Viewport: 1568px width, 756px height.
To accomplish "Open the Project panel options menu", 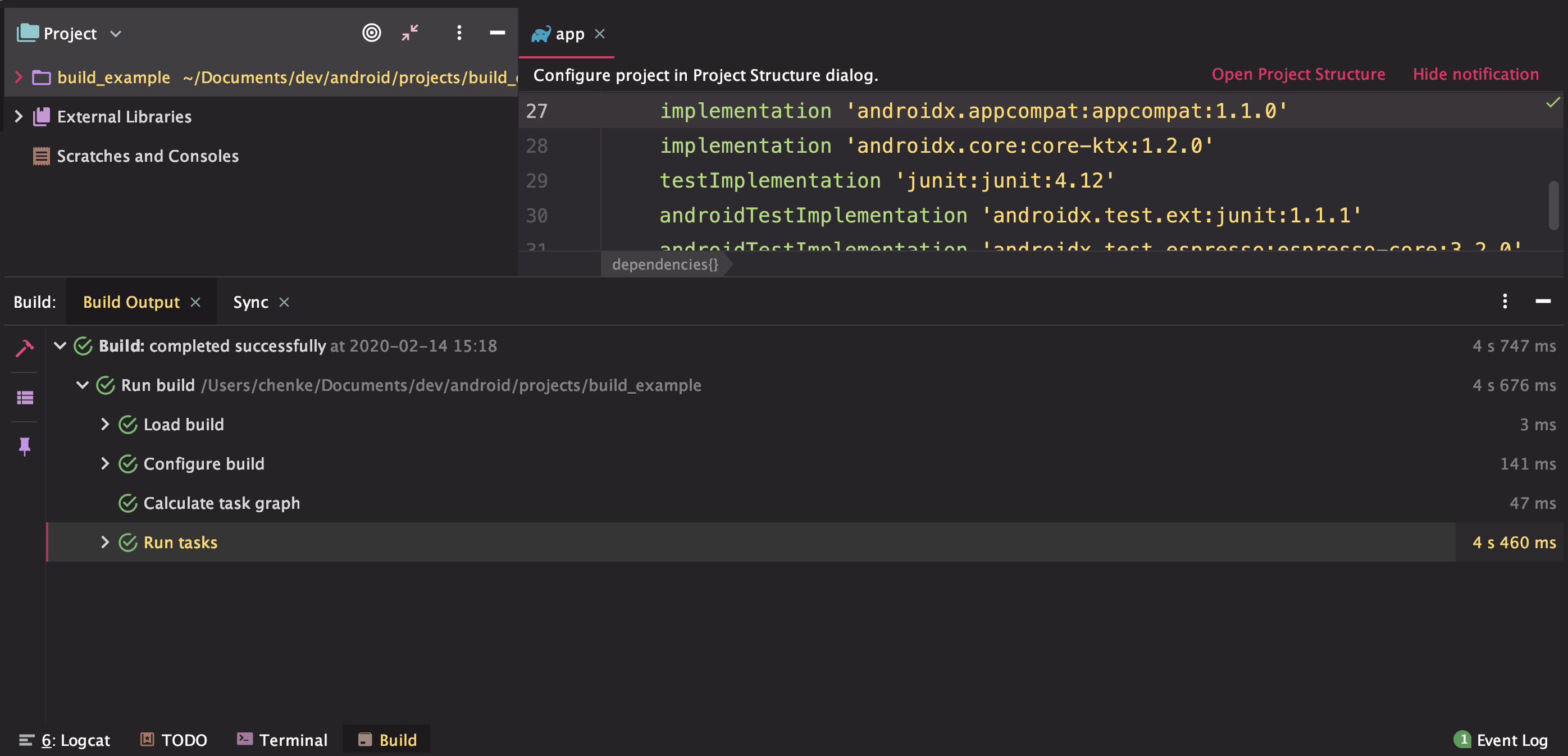I will 459,32.
